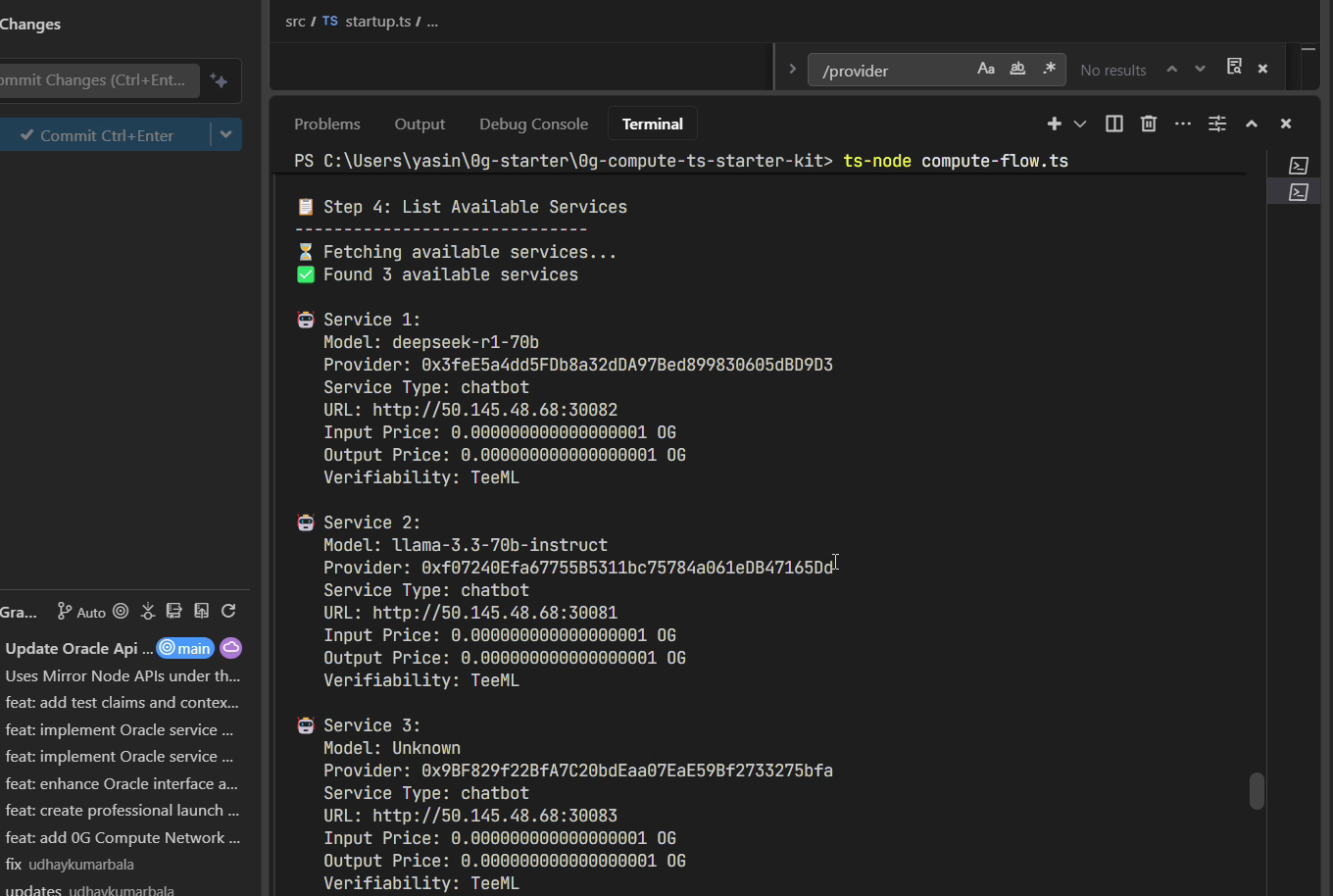The width and height of the screenshot is (1333, 896).
Task: Click the blue main branch badge
Action: [x=185, y=648]
